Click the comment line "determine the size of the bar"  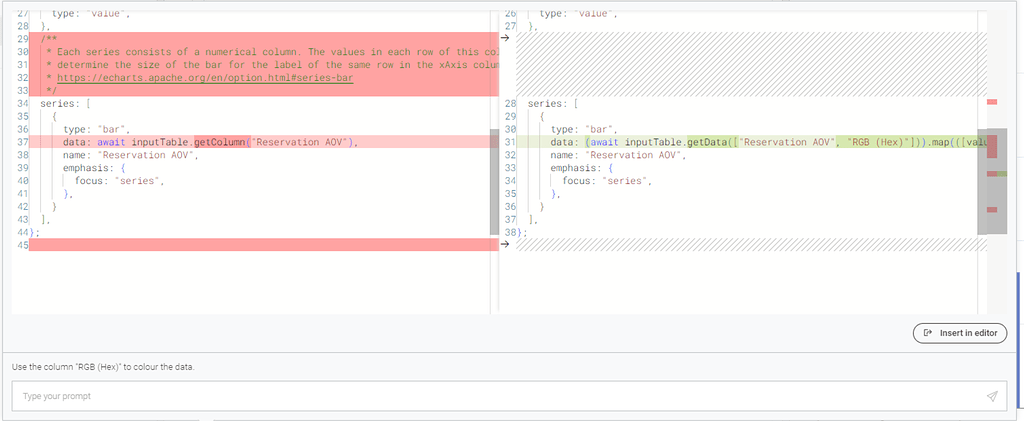(271, 65)
